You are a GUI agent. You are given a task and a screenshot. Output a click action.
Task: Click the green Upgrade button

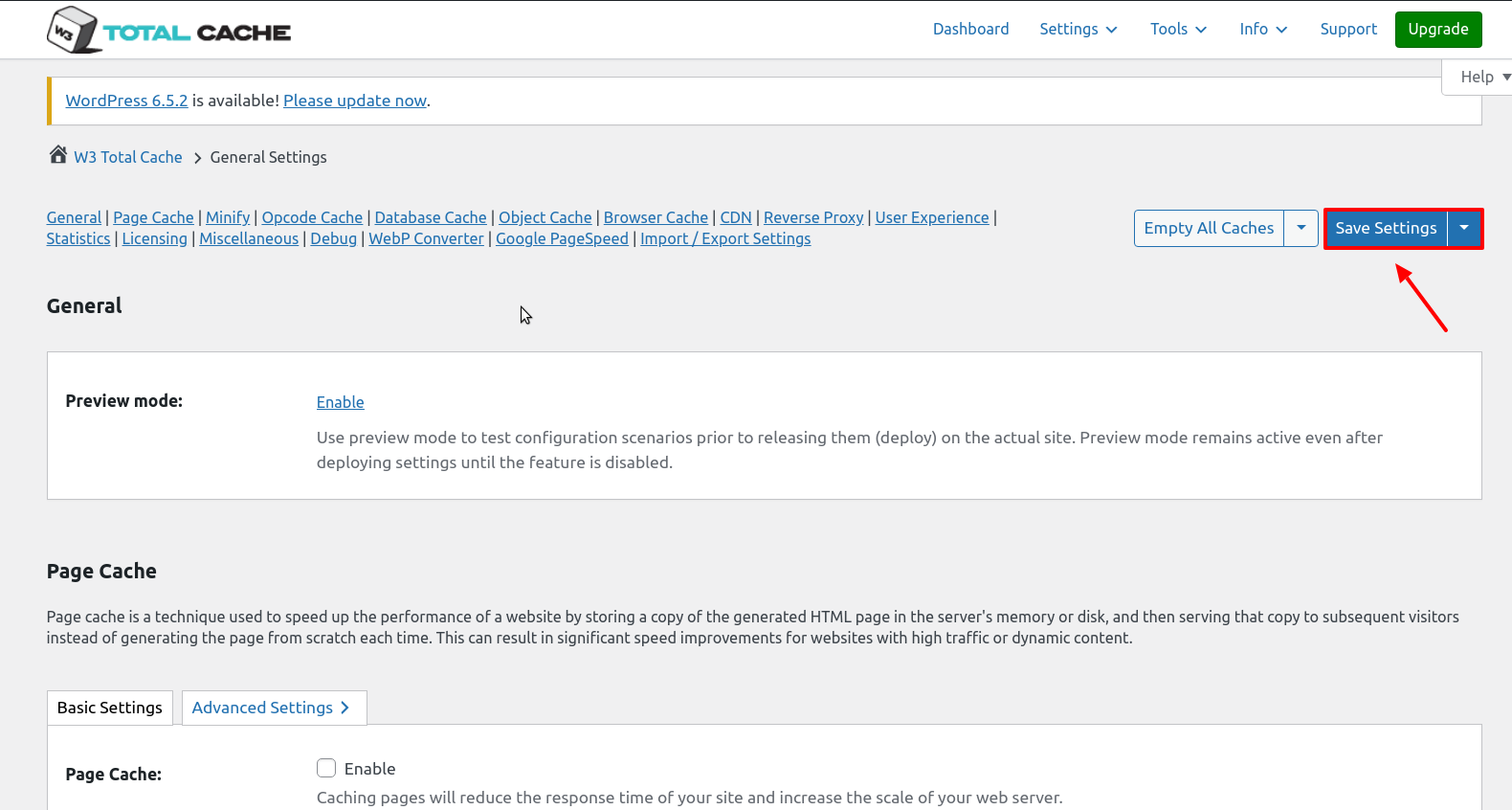click(1437, 29)
